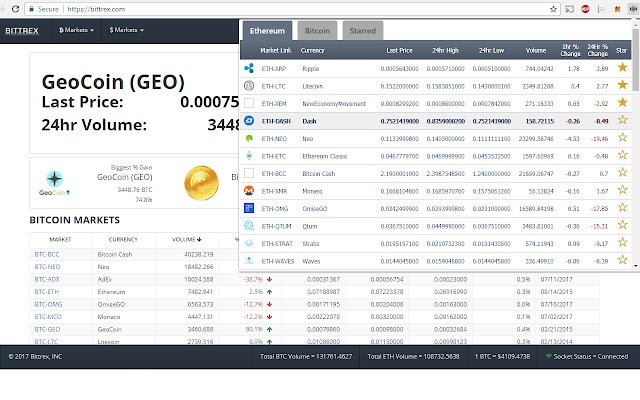Click the Neo coin icon
Viewport: 640px width, 400px height.
point(249,138)
